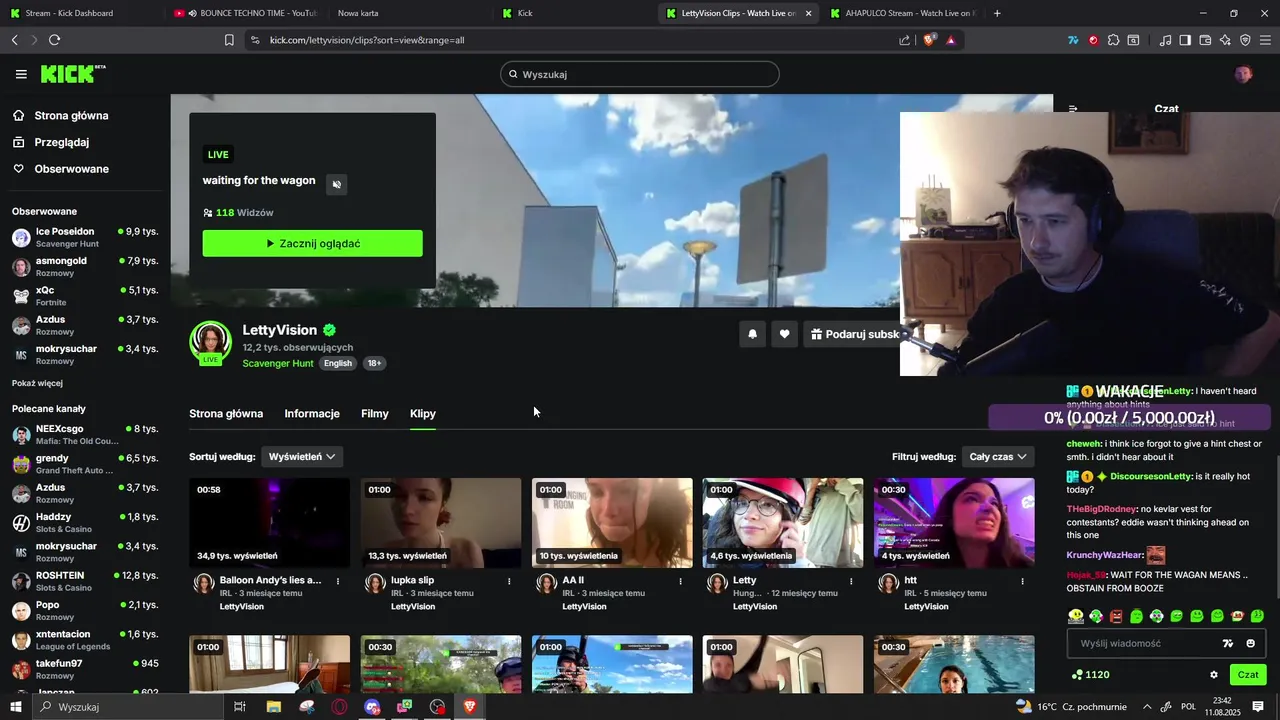Play the Balloon Andy's lies clip thumbnail
The image size is (1280, 720).
click(270, 523)
